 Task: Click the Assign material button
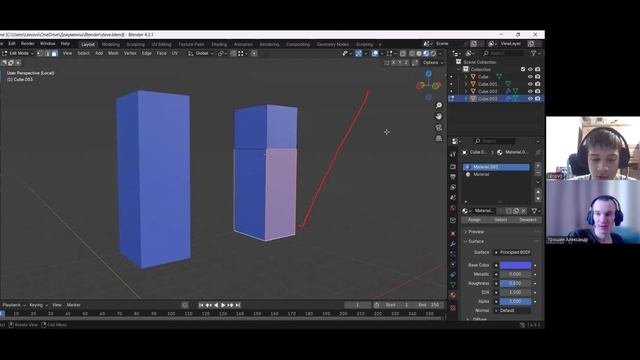474,220
